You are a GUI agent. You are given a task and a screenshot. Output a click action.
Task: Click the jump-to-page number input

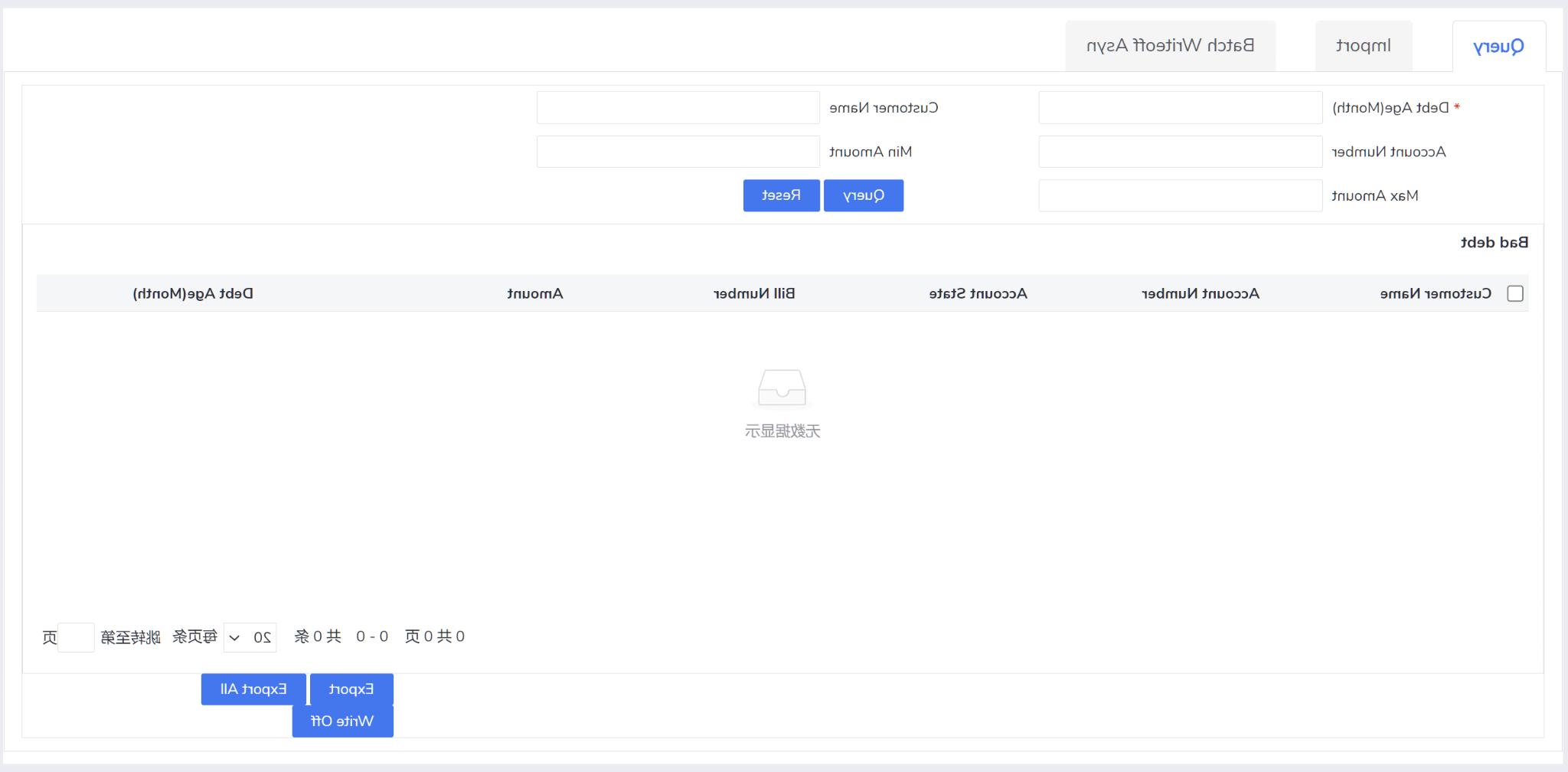tap(76, 637)
